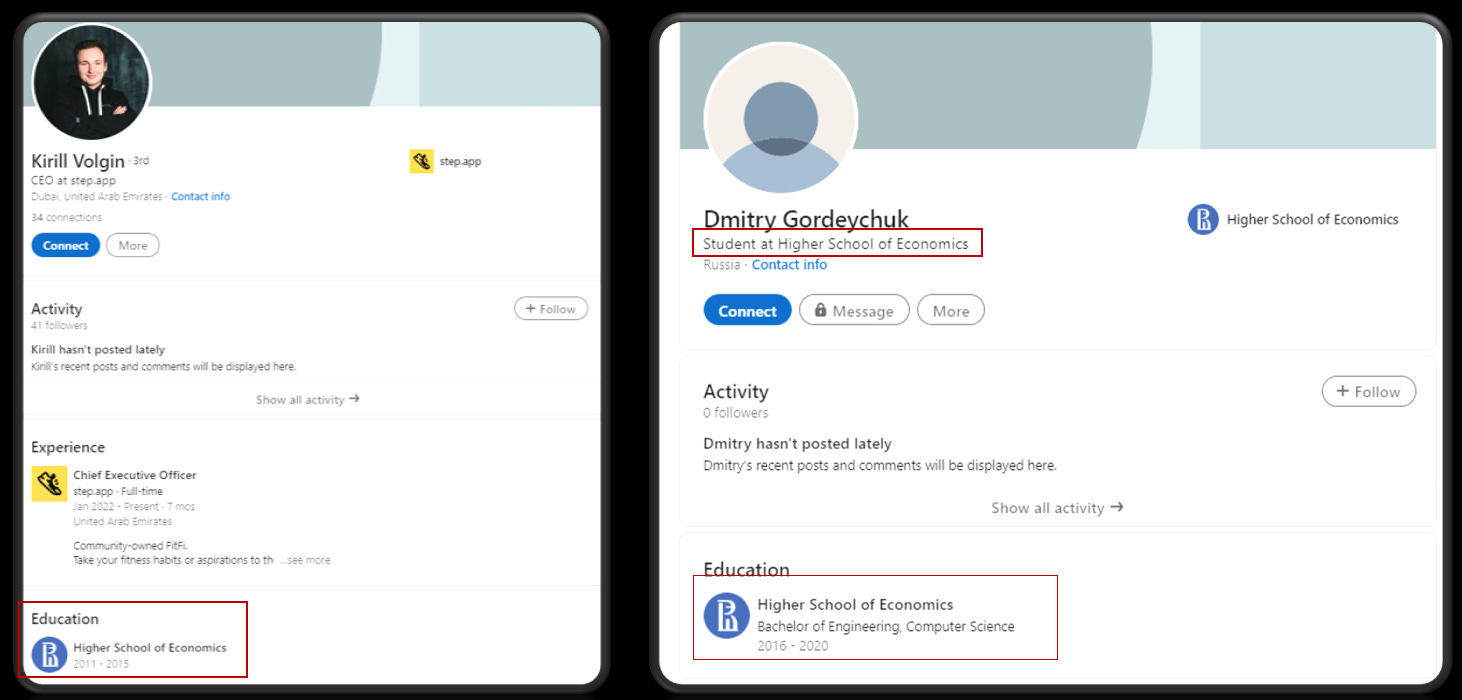Click 'Bachelor of Engineering, Computer Science' text
The width and height of the screenshot is (1462, 700).
pyautogui.click(x=885, y=627)
